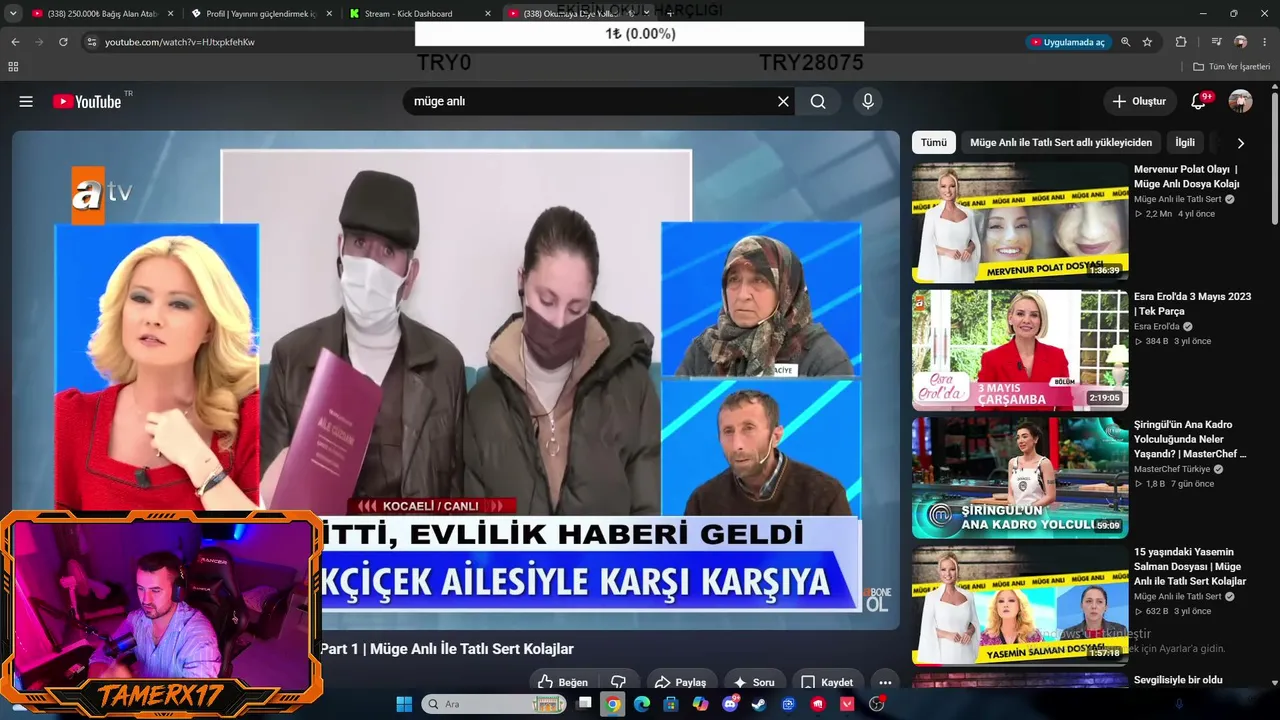The width and height of the screenshot is (1280, 720).
Task: Click Uygulamada aç button
Action: [1067, 42]
